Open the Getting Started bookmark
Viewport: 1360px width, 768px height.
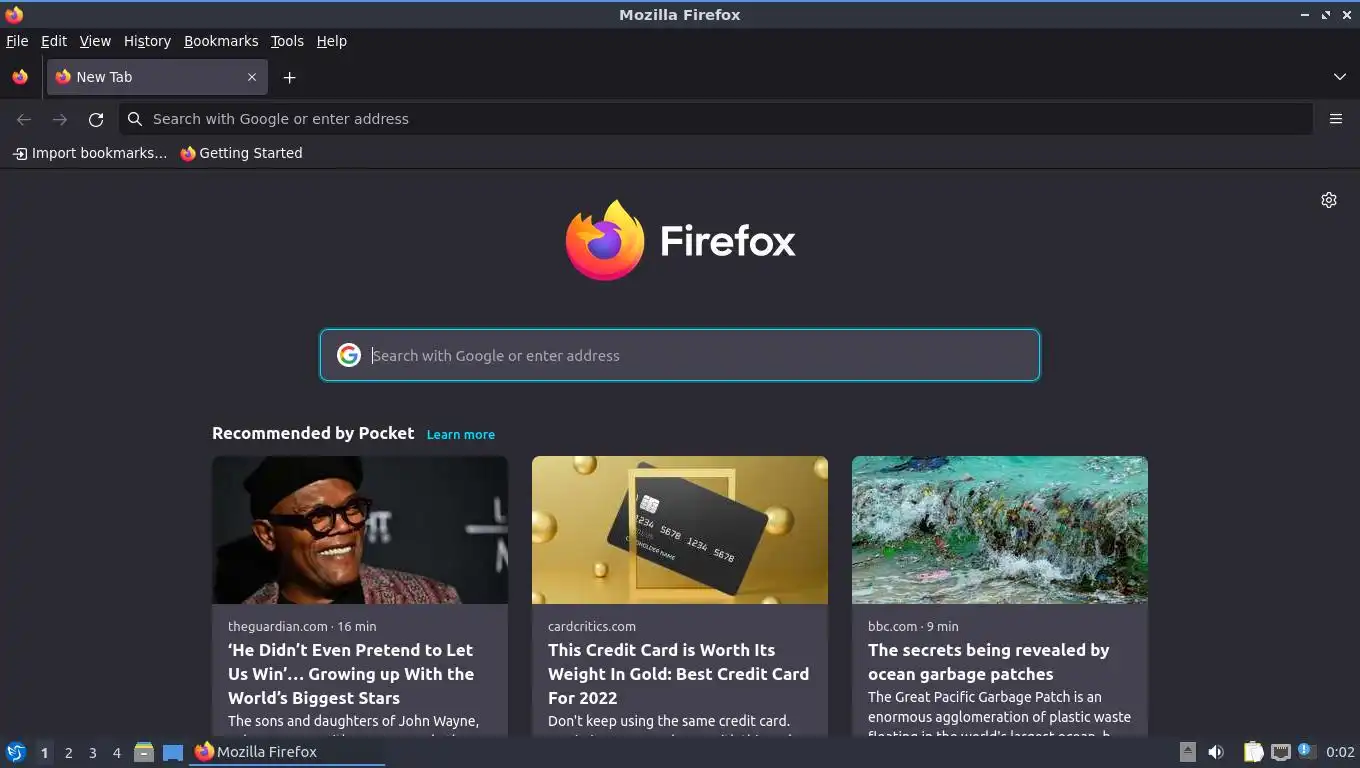point(241,153)
